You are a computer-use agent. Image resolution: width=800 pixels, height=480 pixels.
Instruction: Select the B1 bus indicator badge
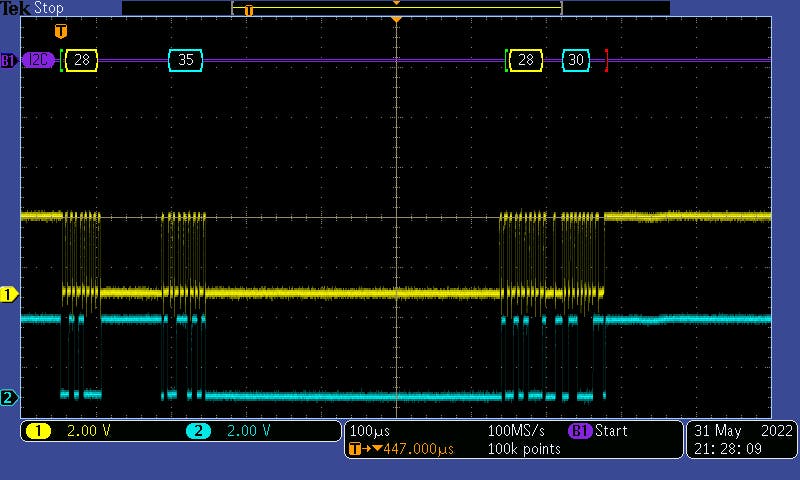8,60
